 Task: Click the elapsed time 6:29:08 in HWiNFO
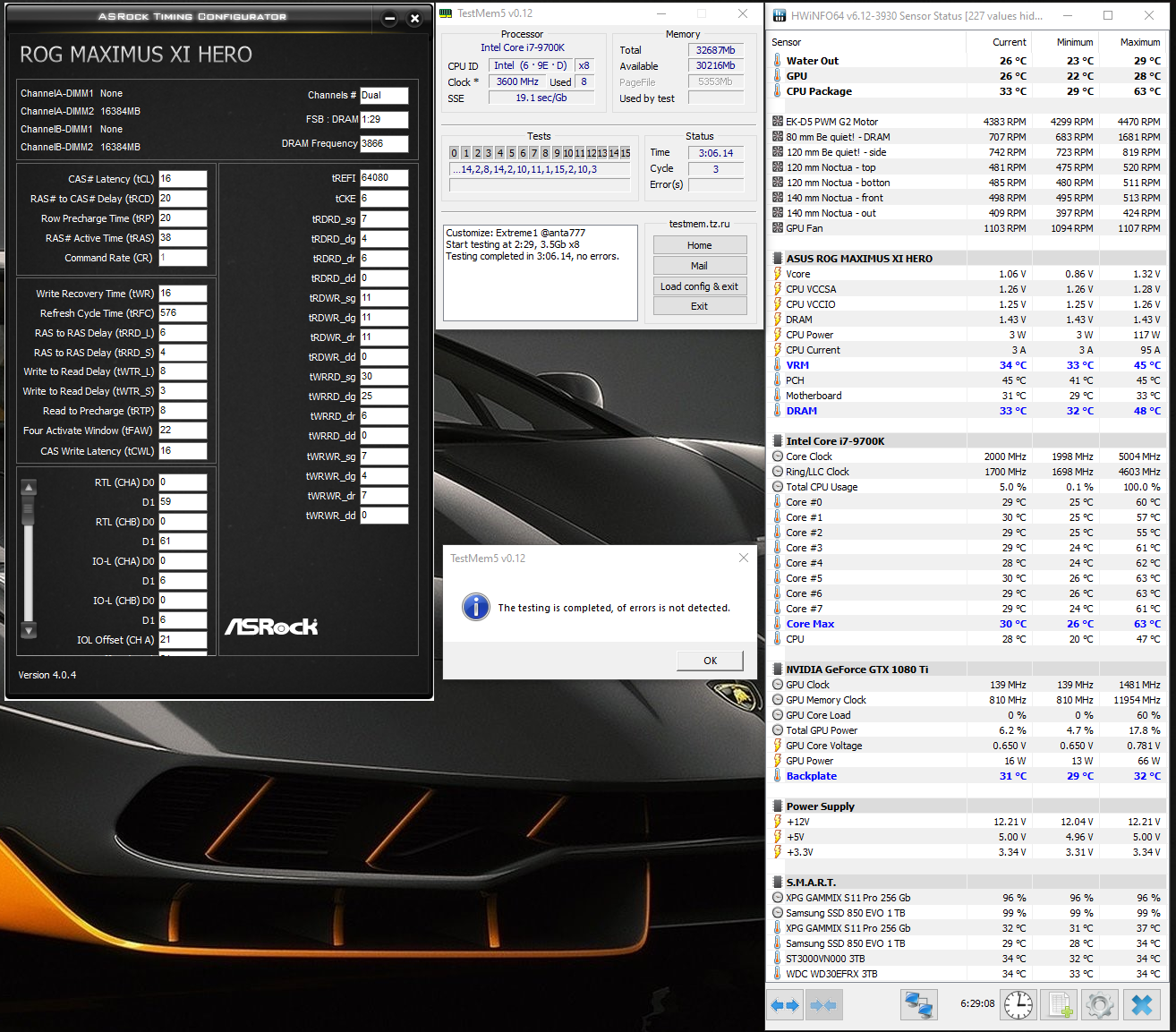(x=977, y=1003)
